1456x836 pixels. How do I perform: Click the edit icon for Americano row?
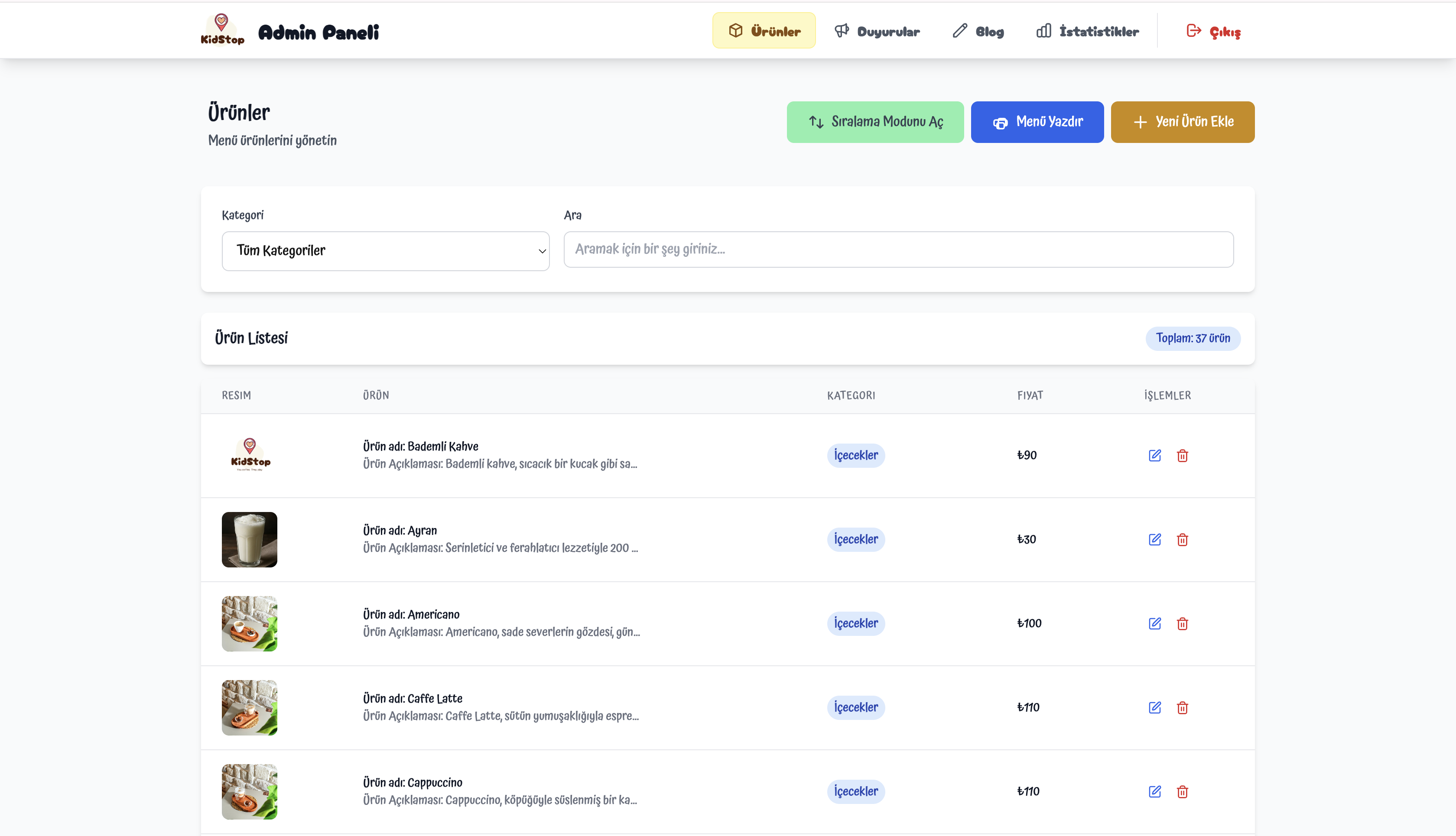[1154, 624]
